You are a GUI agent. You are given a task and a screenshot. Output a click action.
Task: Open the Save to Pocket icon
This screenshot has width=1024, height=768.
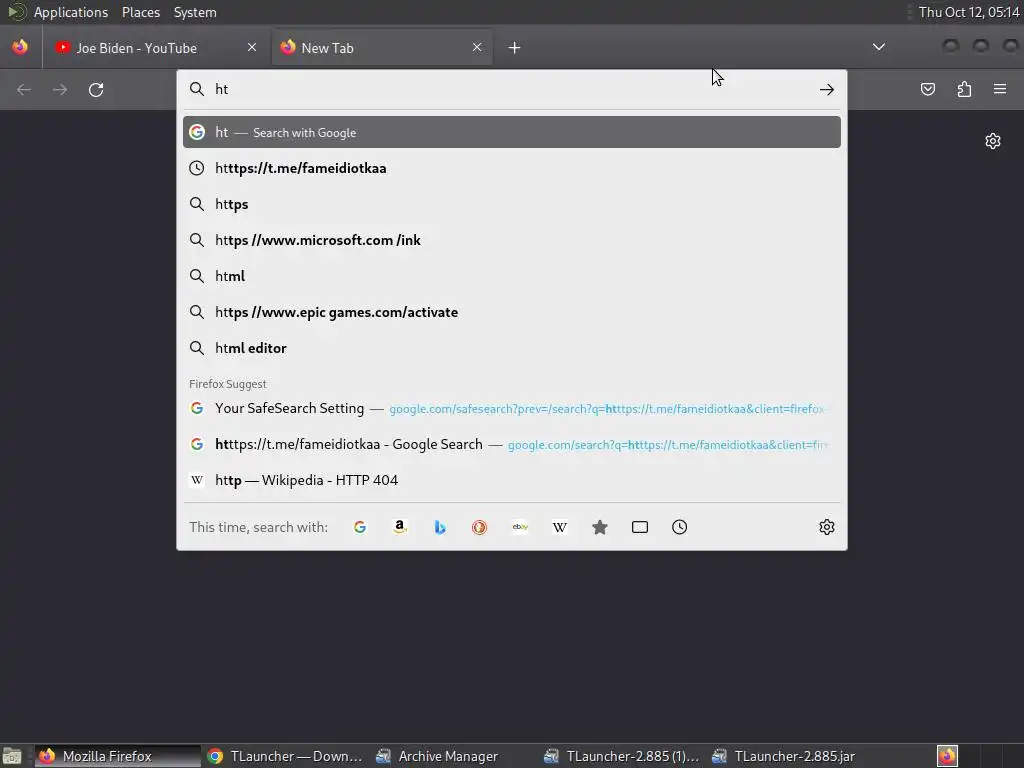pyautogui.click(x=927, y=89)
